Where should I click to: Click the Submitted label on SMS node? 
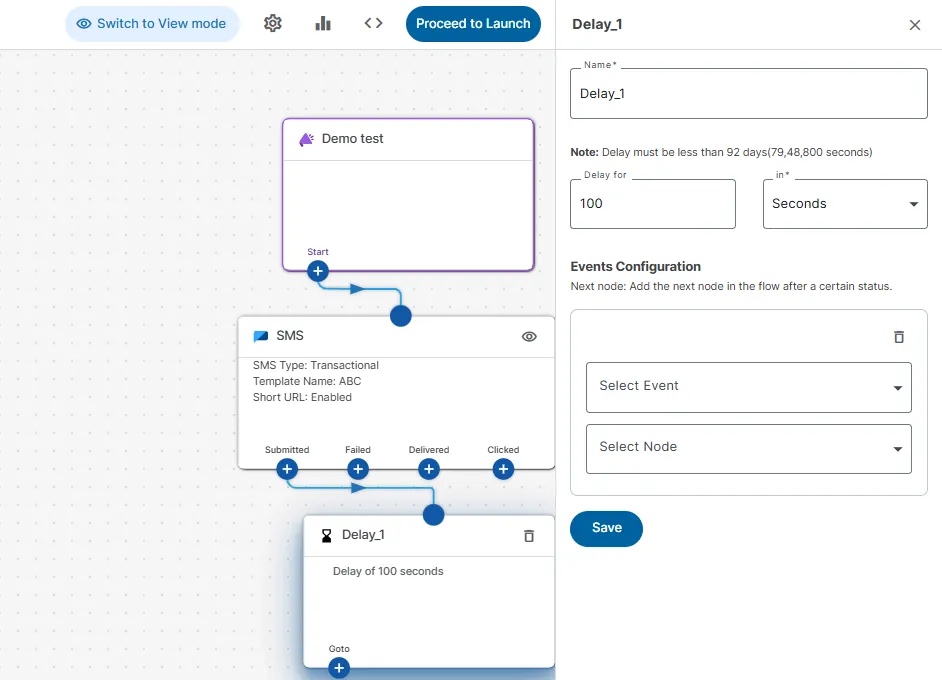[x=287, y=449]
